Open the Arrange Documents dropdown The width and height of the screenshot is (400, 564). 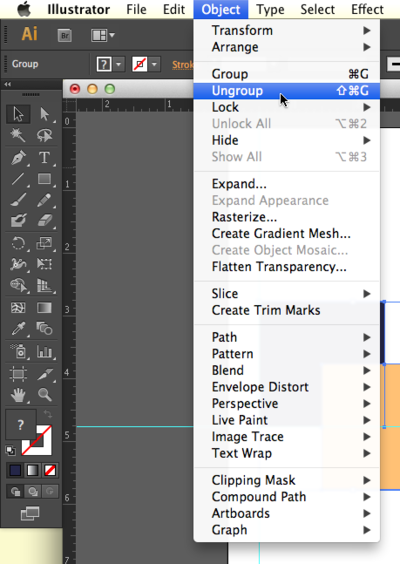(103, 35)
